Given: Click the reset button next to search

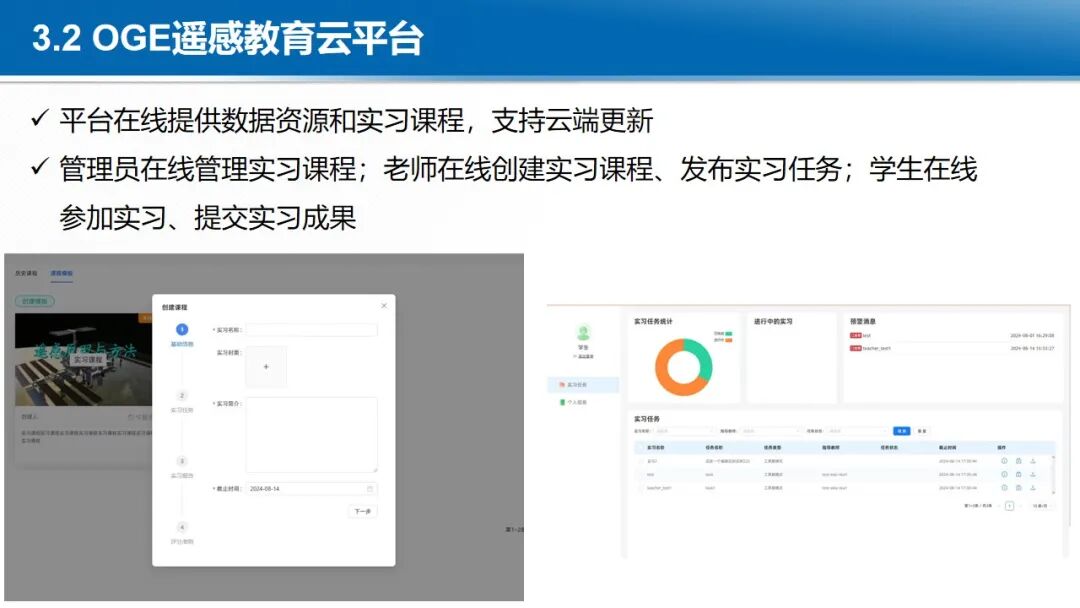Looking at the screenshot, I should [x=922, y=431].
